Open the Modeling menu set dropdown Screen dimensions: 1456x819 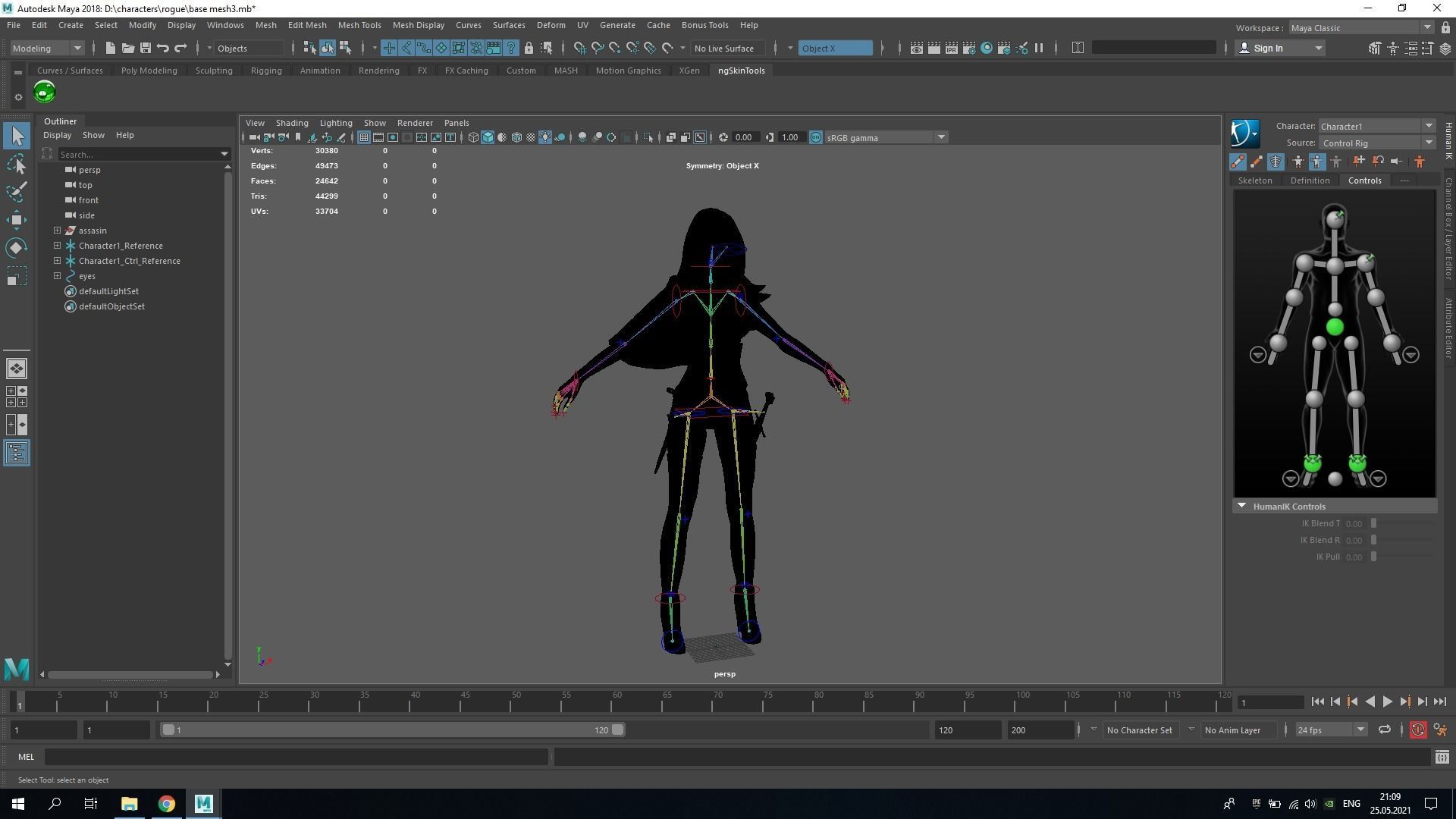pyautogui.click(x=47, y=48)
